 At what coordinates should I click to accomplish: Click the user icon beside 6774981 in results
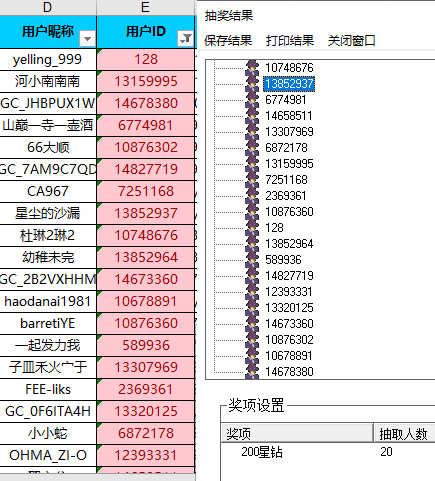point(252,100)
